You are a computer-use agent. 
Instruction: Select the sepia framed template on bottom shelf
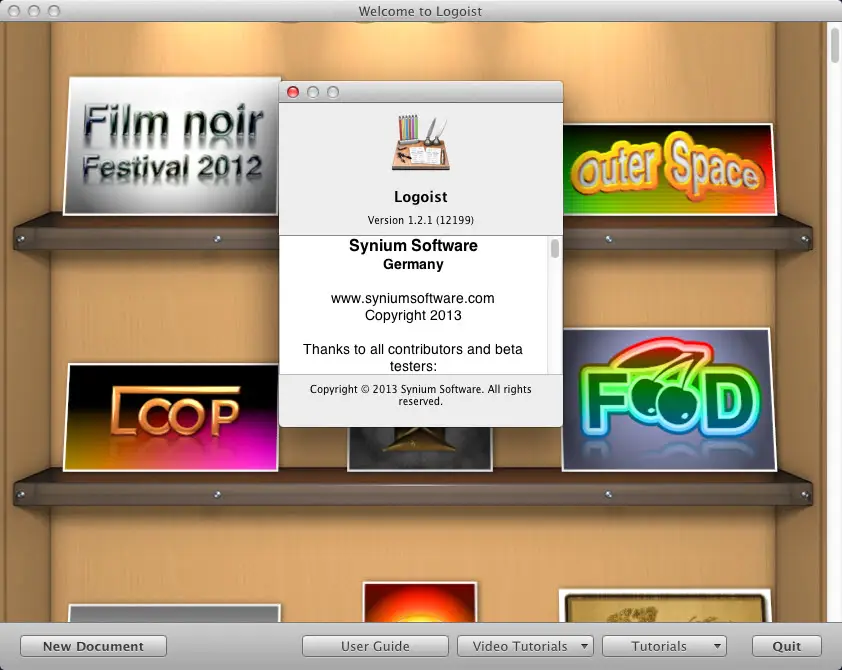665,606
